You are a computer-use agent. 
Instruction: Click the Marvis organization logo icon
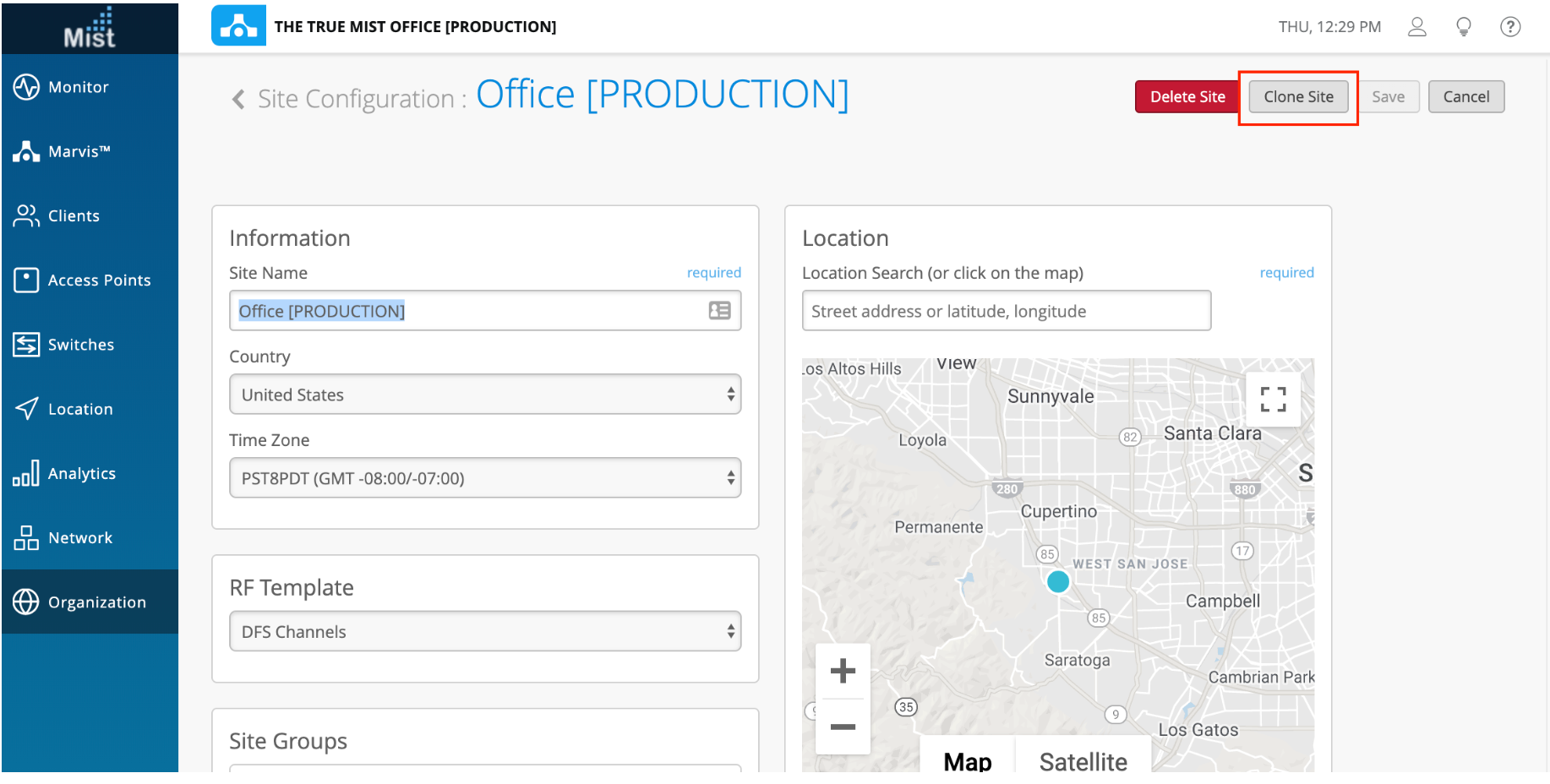[238, 26]
